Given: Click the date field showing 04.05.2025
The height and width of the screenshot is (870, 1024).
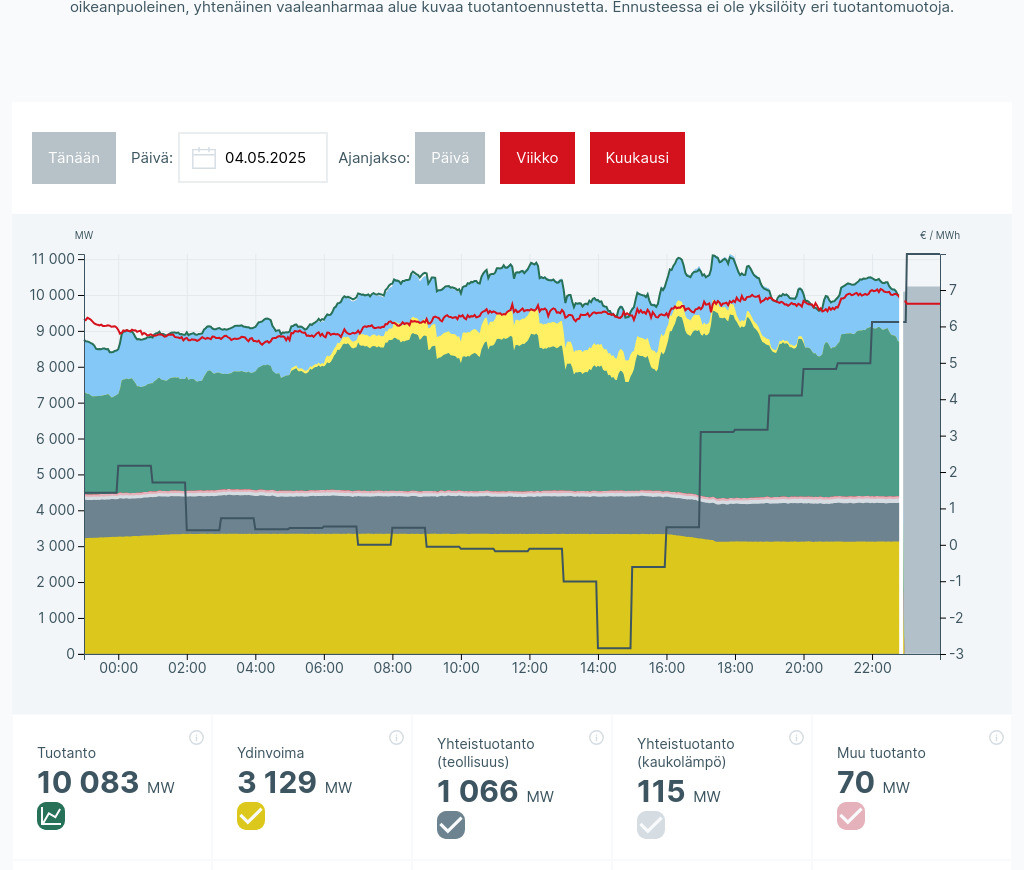Looking at the screenshot, I should click(265, 158).
